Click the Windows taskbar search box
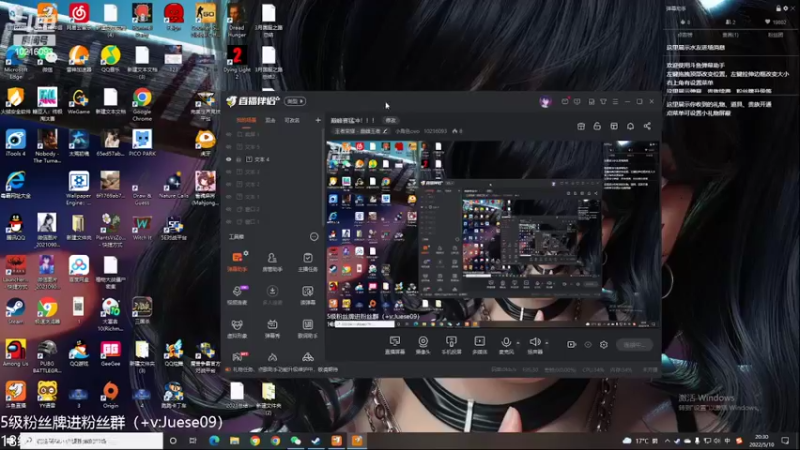The image size is (800, 450). click(92, 441)
